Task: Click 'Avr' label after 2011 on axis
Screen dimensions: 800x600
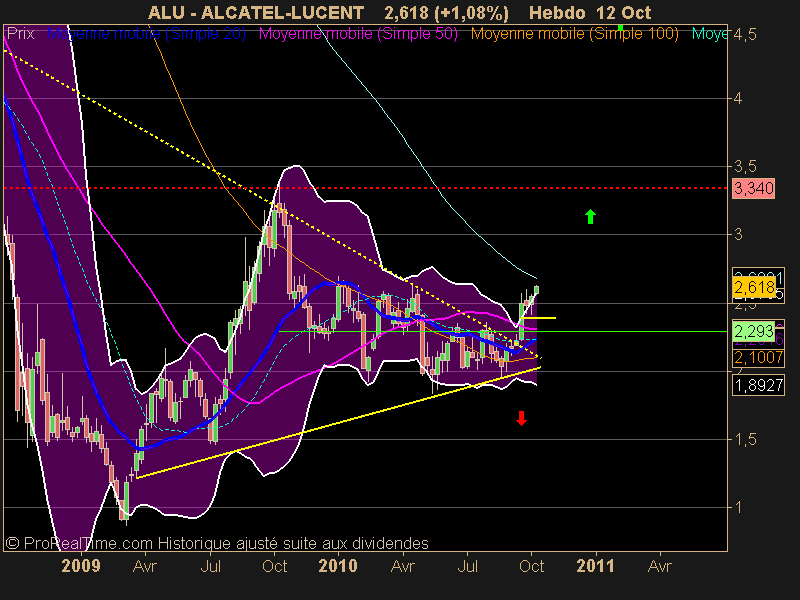Action: (x=660, y=566)
